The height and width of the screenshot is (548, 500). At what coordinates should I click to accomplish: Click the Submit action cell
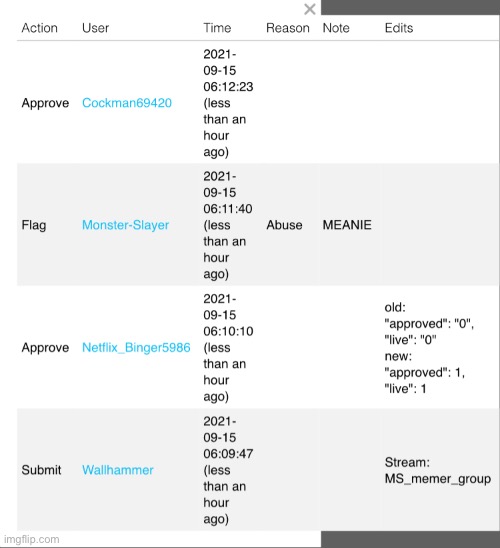click(41, 470)
